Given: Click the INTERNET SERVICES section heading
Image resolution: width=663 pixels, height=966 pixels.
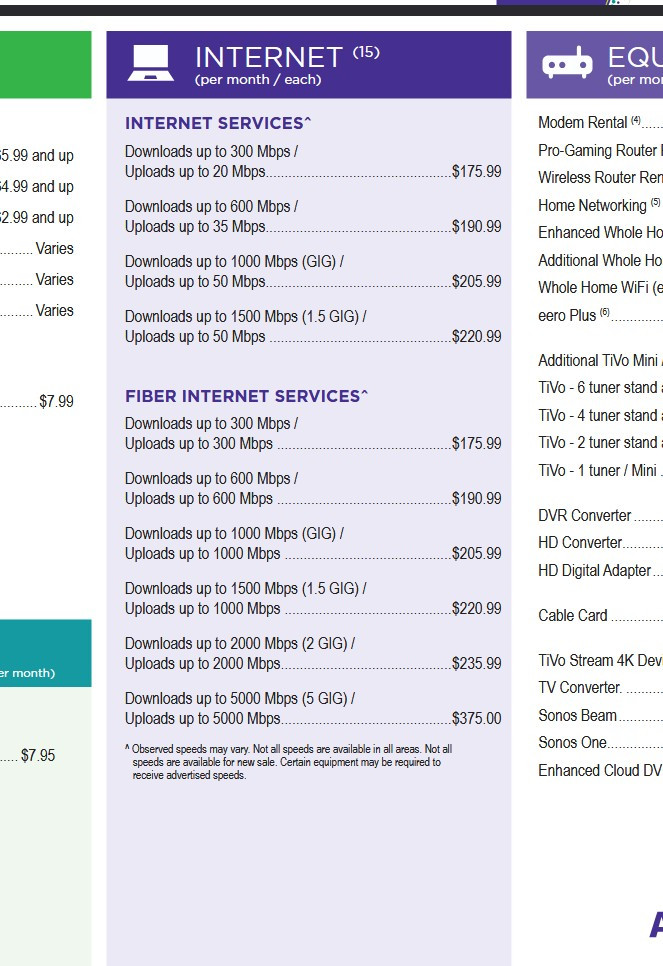Looking at the screenshot, I should pyautogui.click(x=218, y=123).
